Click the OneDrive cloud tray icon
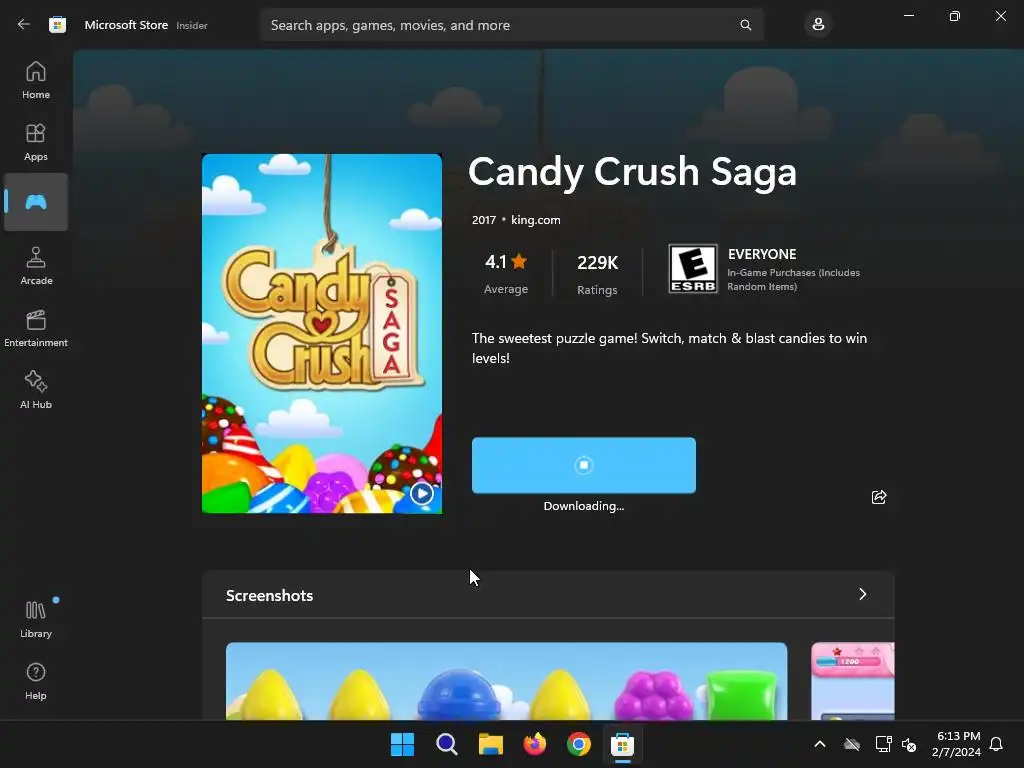The image size is (1024, 768). click(x=852, y=744)
